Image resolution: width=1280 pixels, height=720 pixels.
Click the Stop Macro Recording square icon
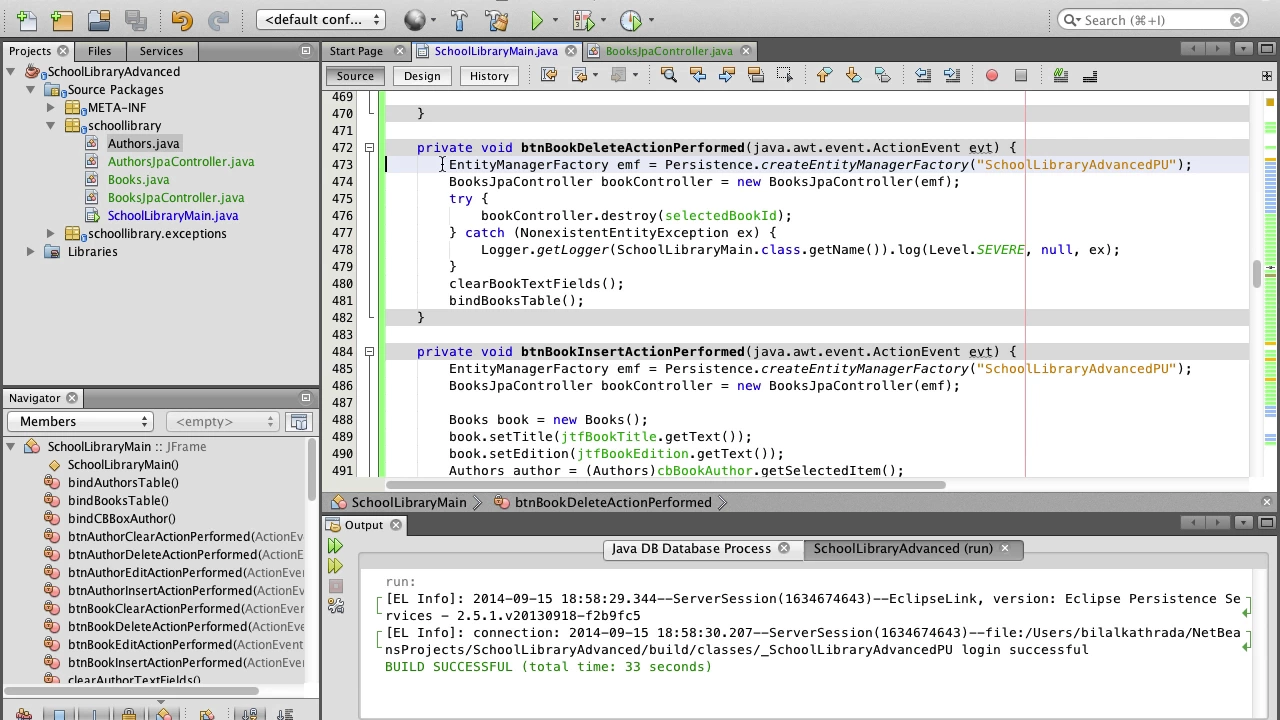click(x=1021, y=75)
